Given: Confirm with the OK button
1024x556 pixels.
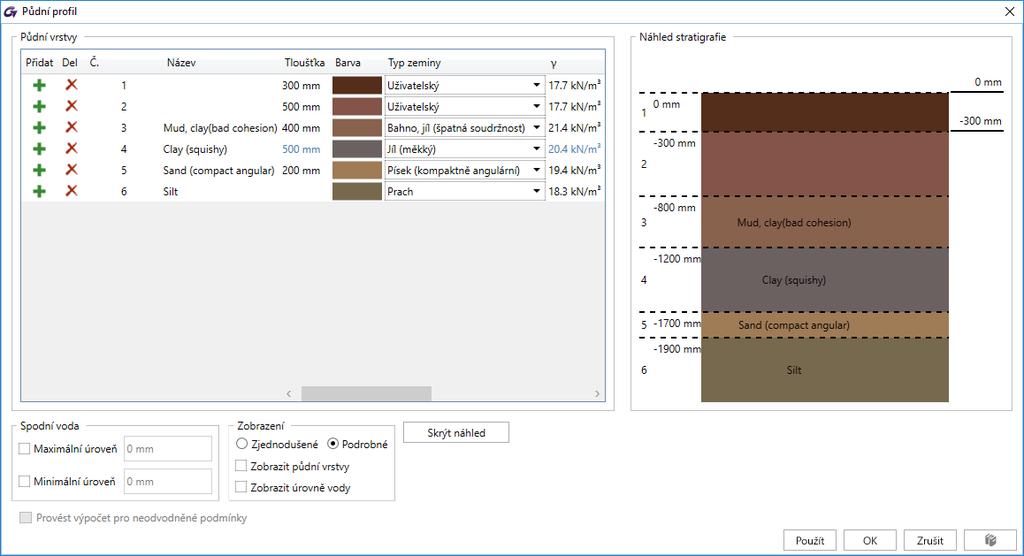Looking at the screenshot, I should click(x=870, y=540).
